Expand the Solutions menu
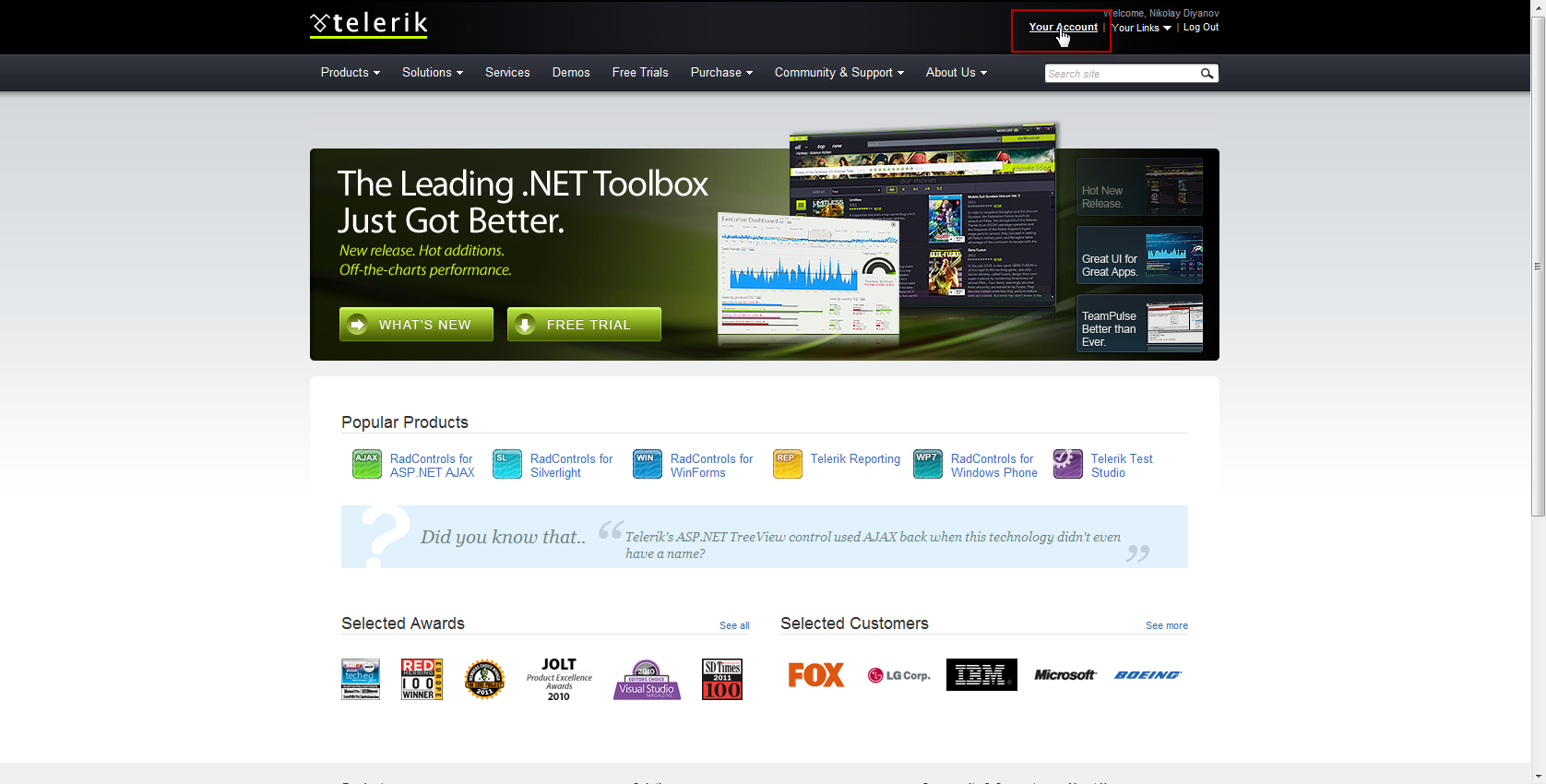This screenshot has height=784, width=1546. [433, 73]
